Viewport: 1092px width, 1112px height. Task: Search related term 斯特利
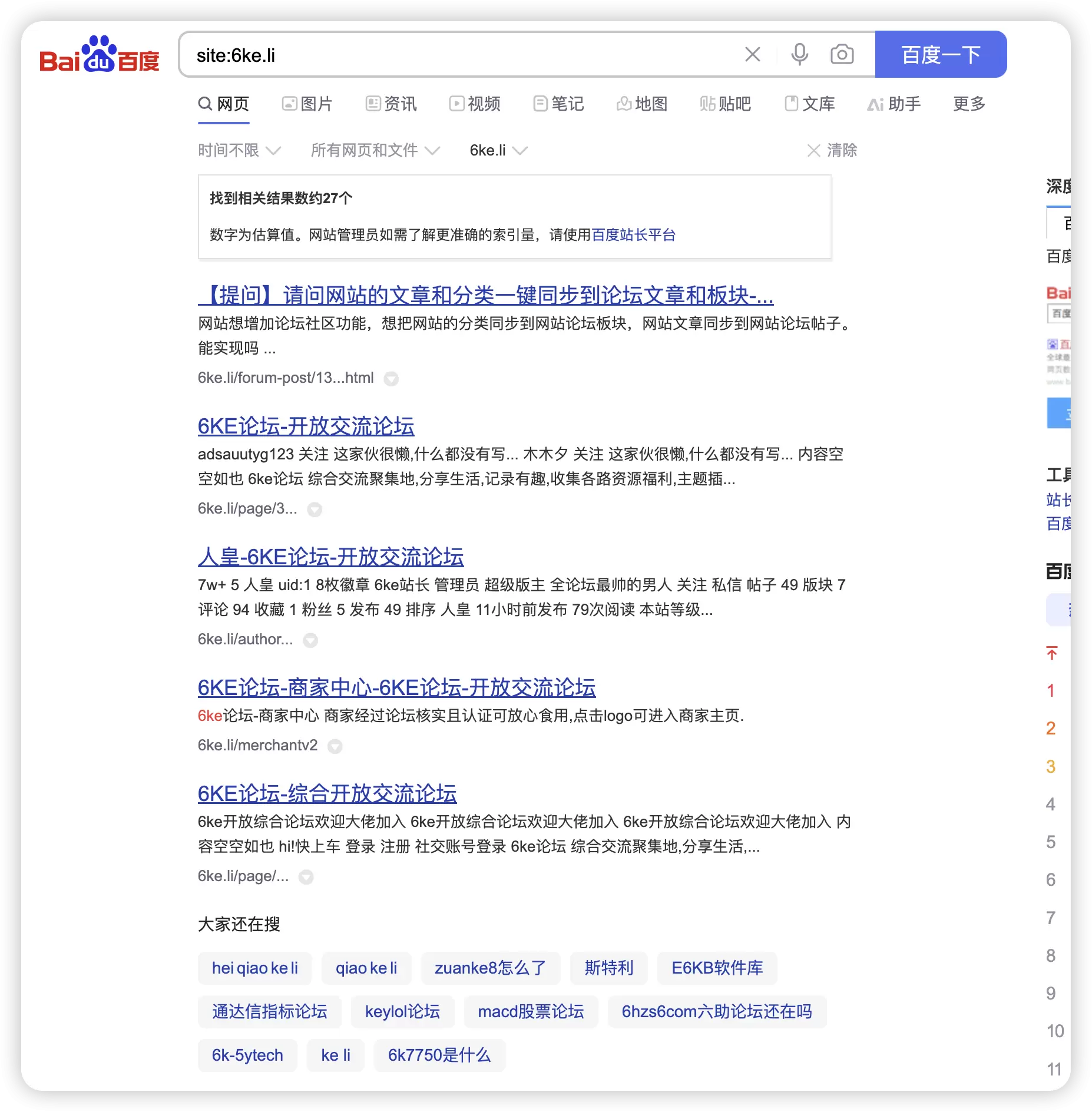[609, 968]
